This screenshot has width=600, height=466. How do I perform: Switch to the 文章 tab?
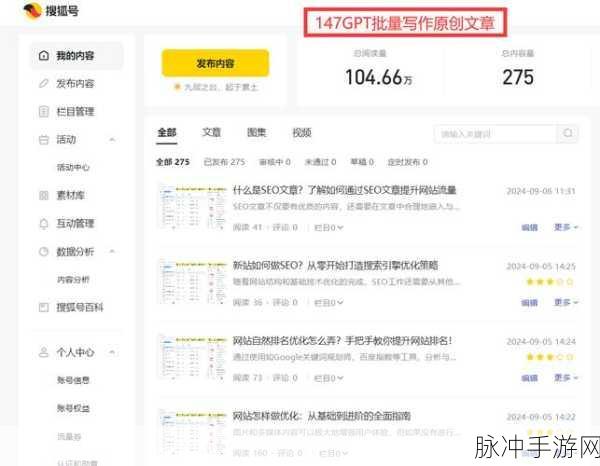(x=211, y=132)
